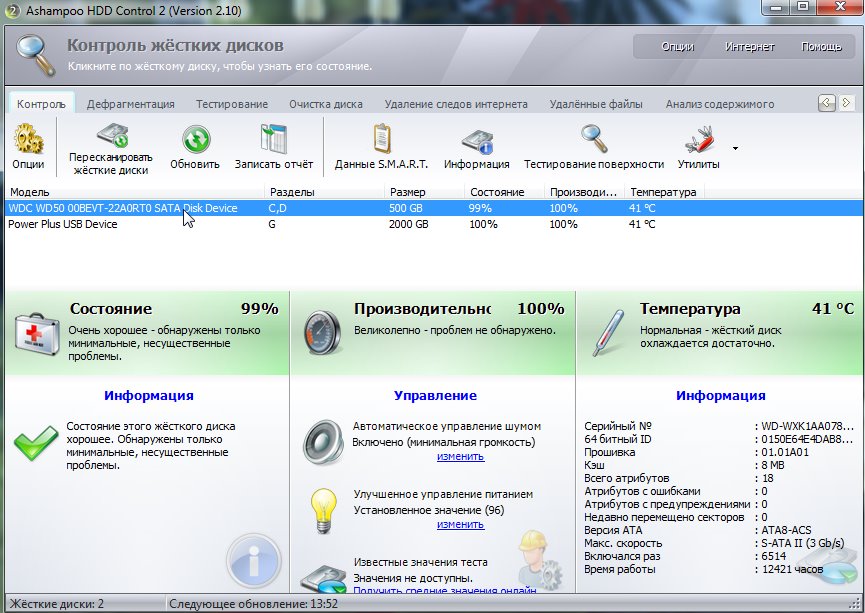
Task: Click the Интернет button in header
Action: (749, 47)
